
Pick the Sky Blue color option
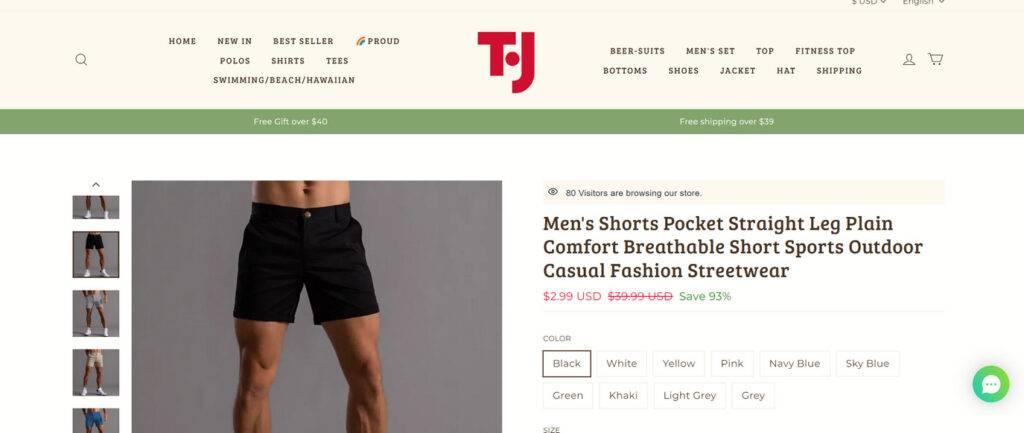tap(867, 364)
